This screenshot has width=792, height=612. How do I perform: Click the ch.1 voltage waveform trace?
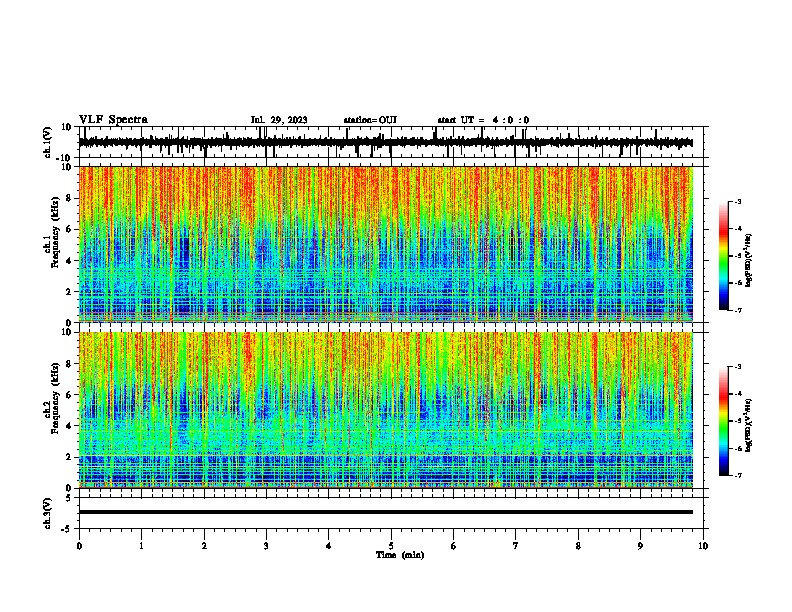click(x=385, y=142)
